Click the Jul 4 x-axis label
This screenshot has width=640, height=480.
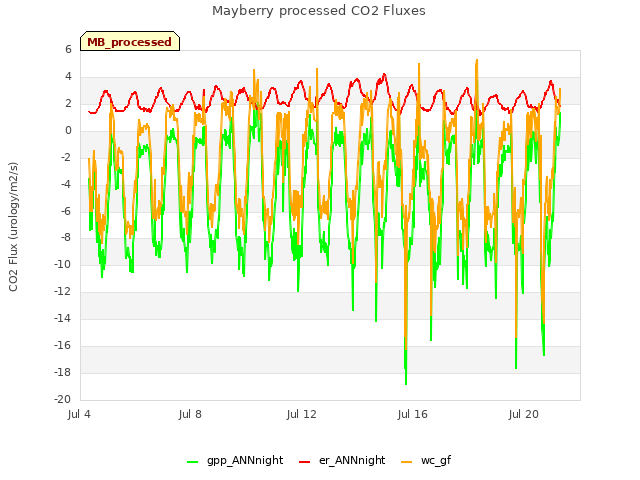[79, 414]
